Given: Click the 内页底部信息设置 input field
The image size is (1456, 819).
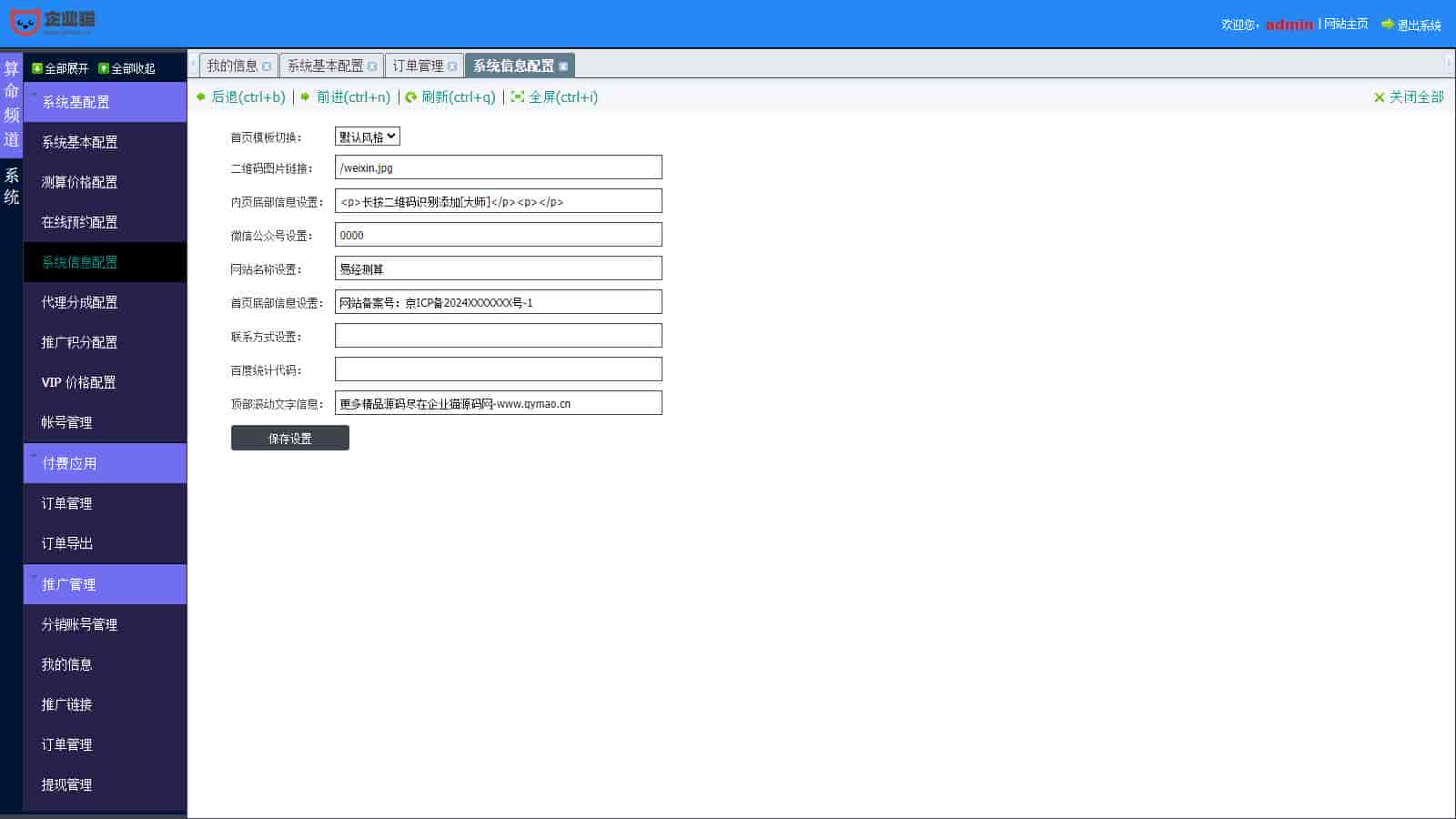Looking at the screenshot, I should coord(499,201).
